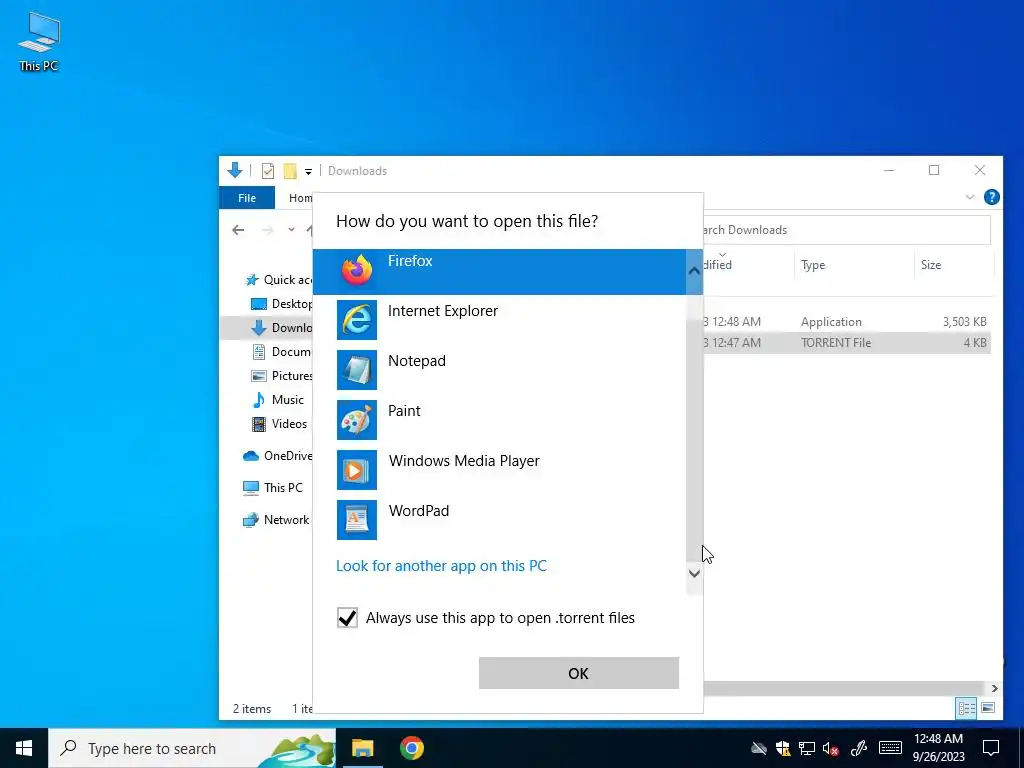
Task: Open Explorer help question mark icon
Action: (x=991, y=197)
